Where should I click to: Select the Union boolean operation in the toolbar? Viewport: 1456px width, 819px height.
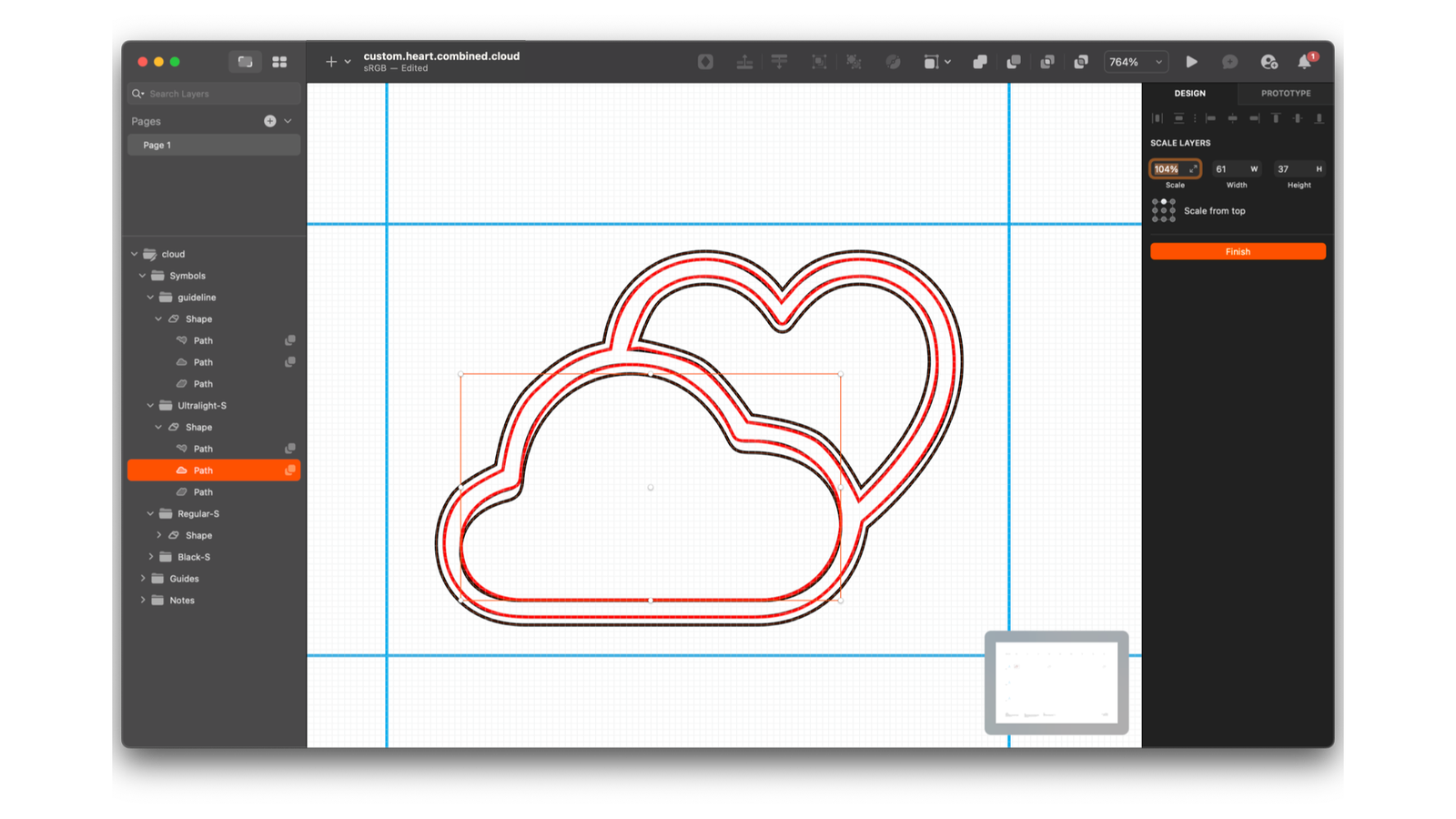[x=980, y=62]
